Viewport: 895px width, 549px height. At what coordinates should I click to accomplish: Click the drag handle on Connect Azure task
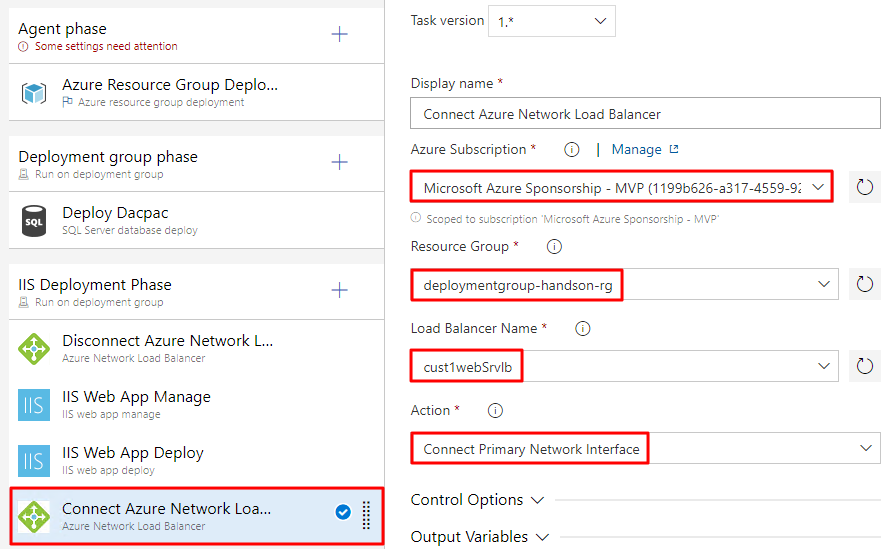pyautogui.click(x=366, y=515)
